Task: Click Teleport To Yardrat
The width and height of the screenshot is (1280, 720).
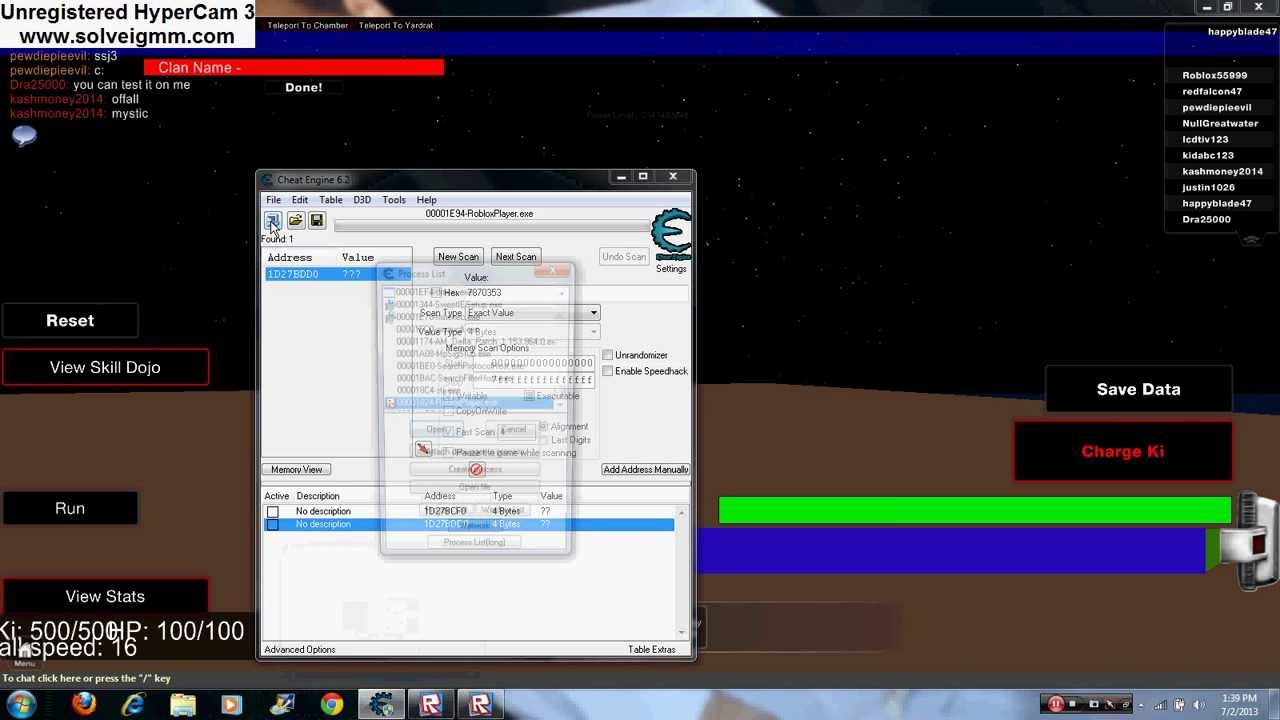Action: click(396, 25)
